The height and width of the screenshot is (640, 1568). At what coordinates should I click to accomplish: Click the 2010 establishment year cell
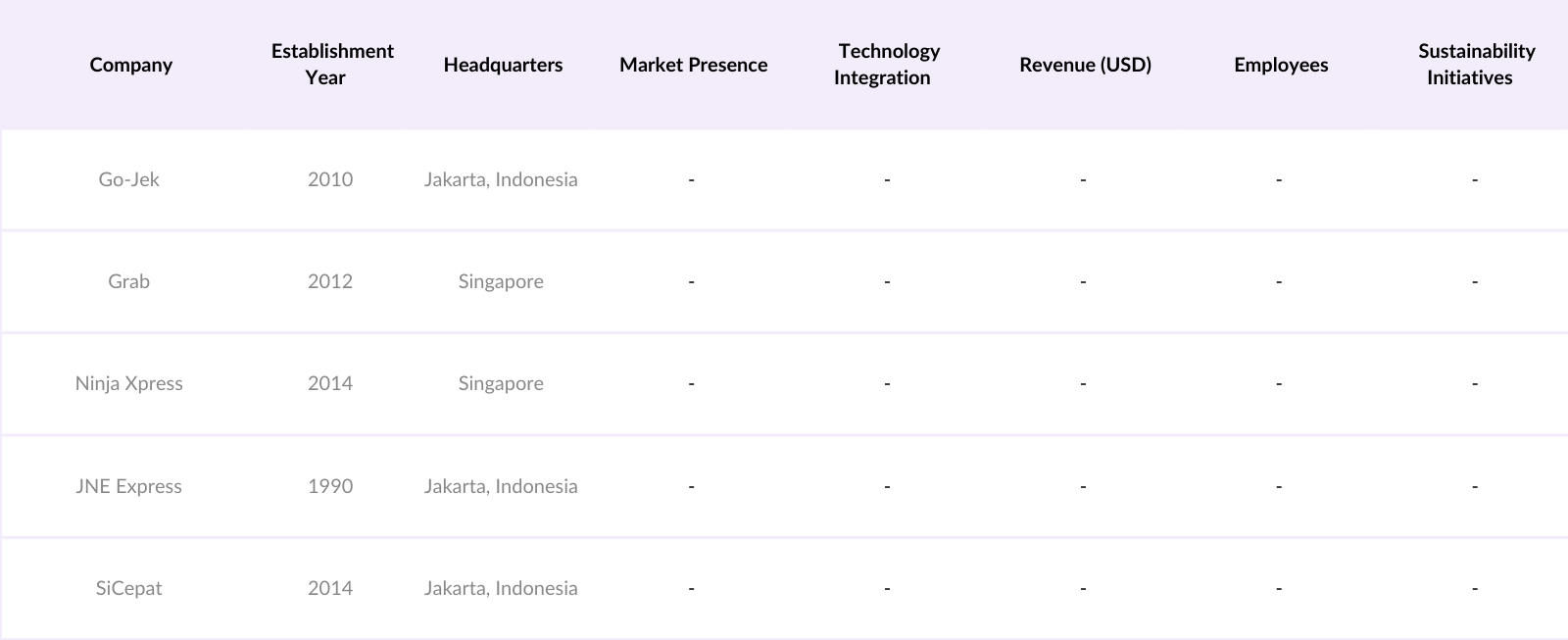click(x=330, y=179)
